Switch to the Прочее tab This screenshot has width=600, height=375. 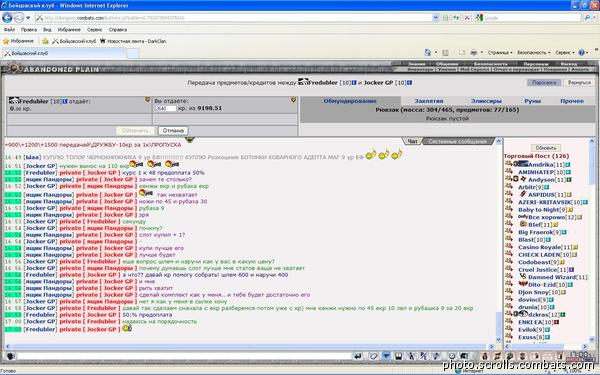[572, 101]
